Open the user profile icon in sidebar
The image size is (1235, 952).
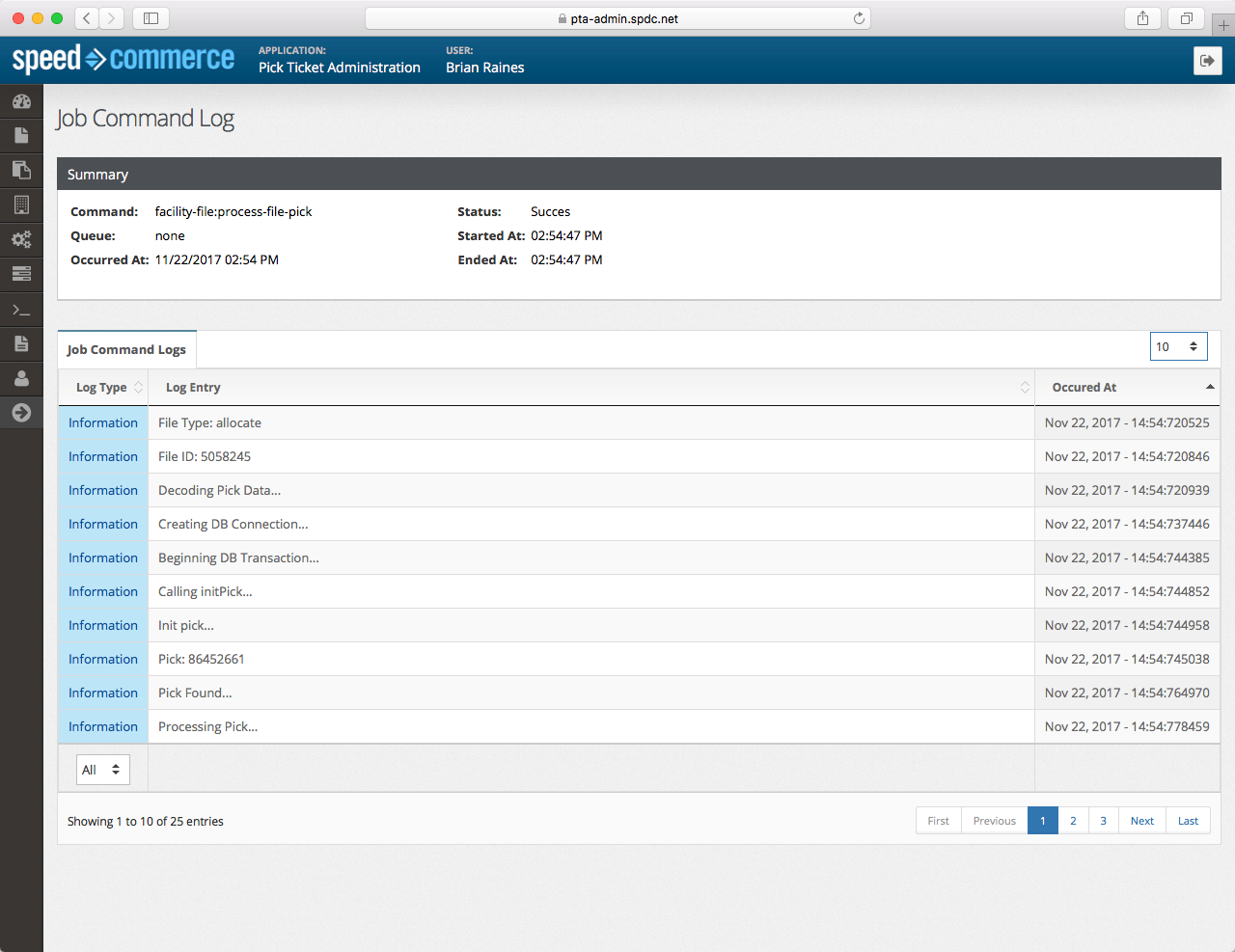coord(21,378)
